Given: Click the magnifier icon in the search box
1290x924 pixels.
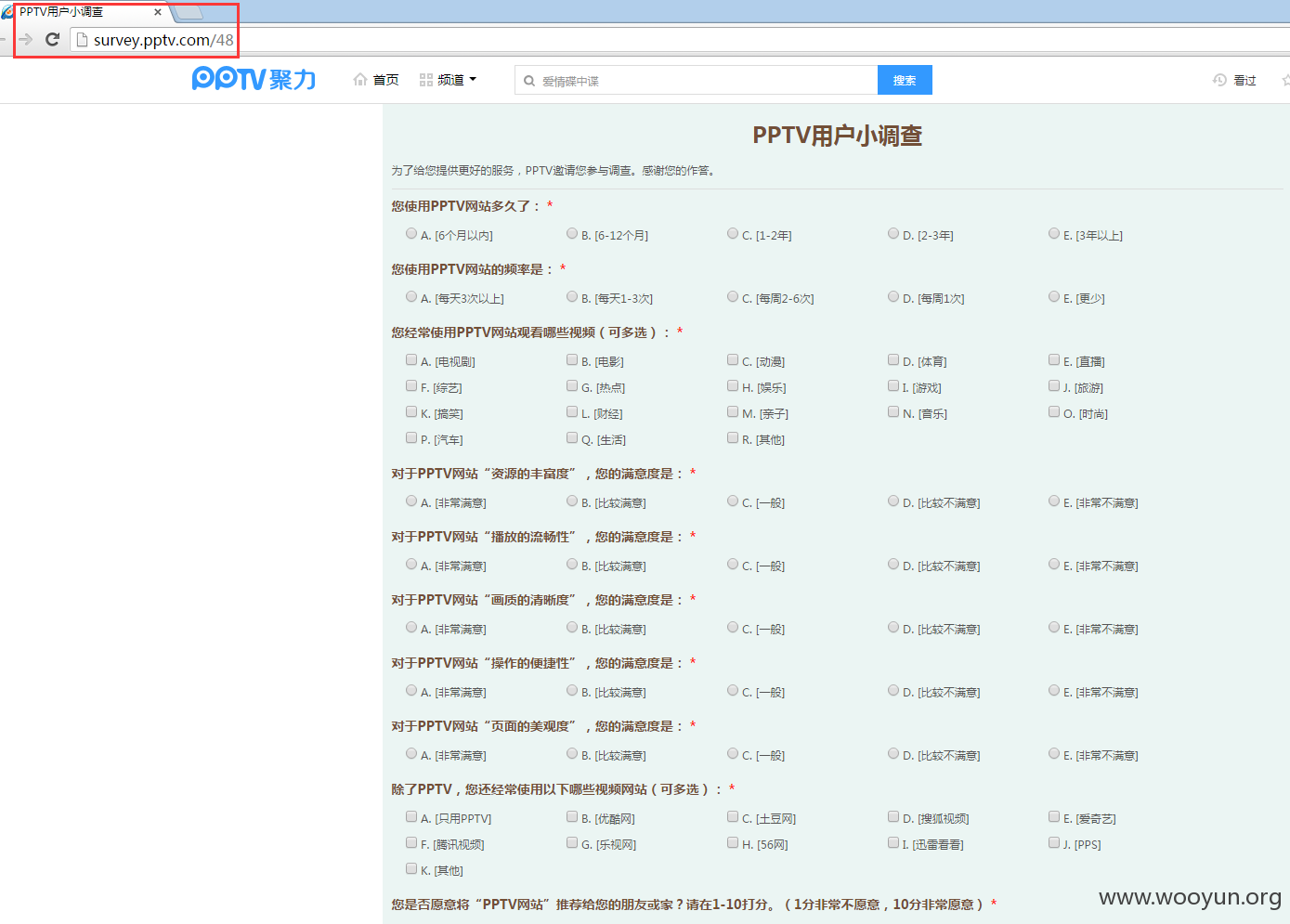Looking at the screenshot, I should 529,81.
